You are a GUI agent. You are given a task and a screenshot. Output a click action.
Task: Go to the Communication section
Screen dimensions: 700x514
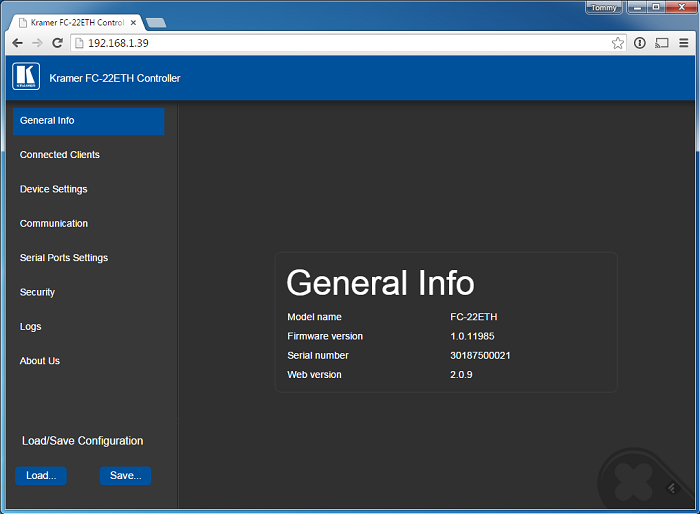click(54, 223)
